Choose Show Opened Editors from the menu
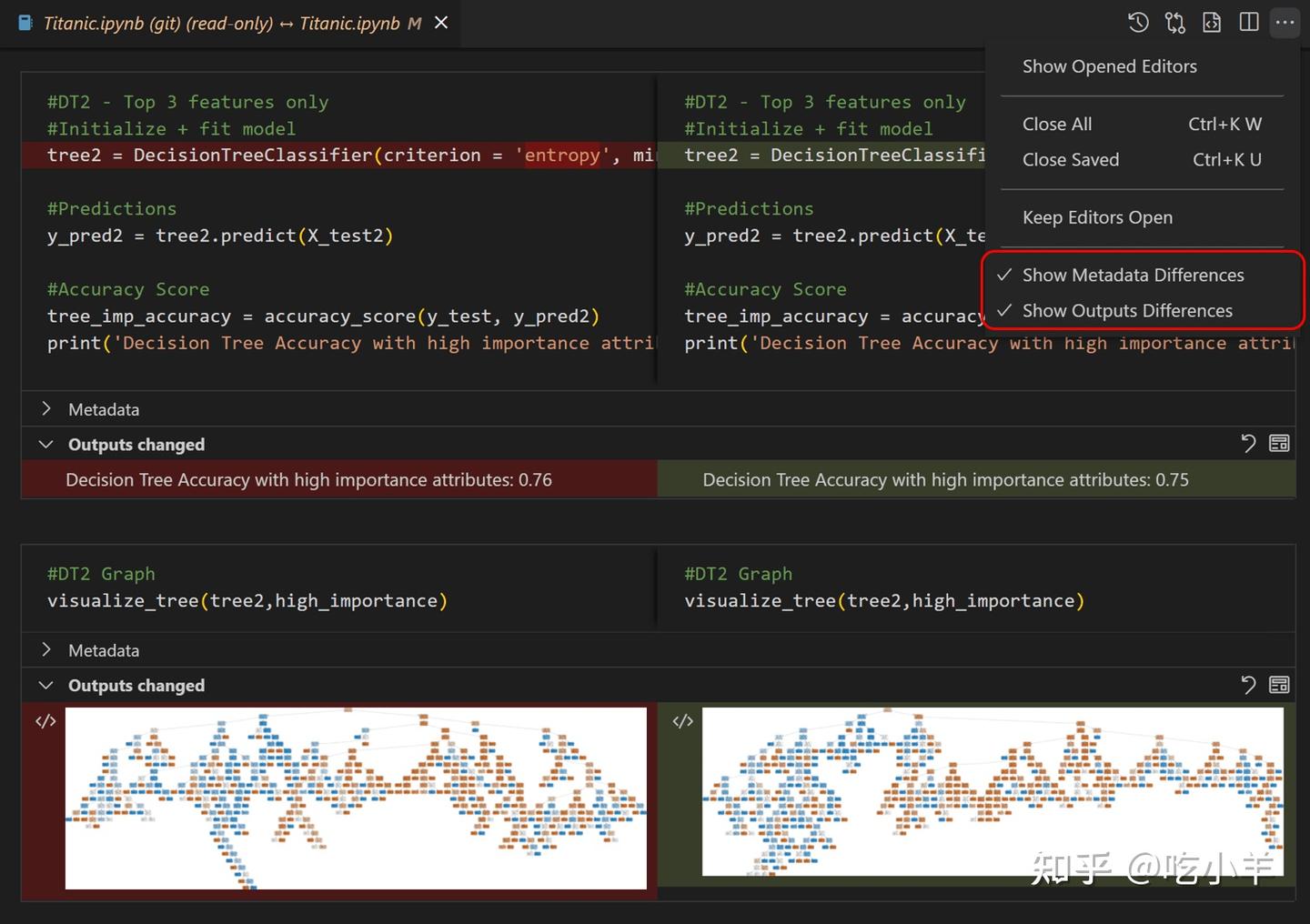The image size is (1310, 924). (1110, 65)
